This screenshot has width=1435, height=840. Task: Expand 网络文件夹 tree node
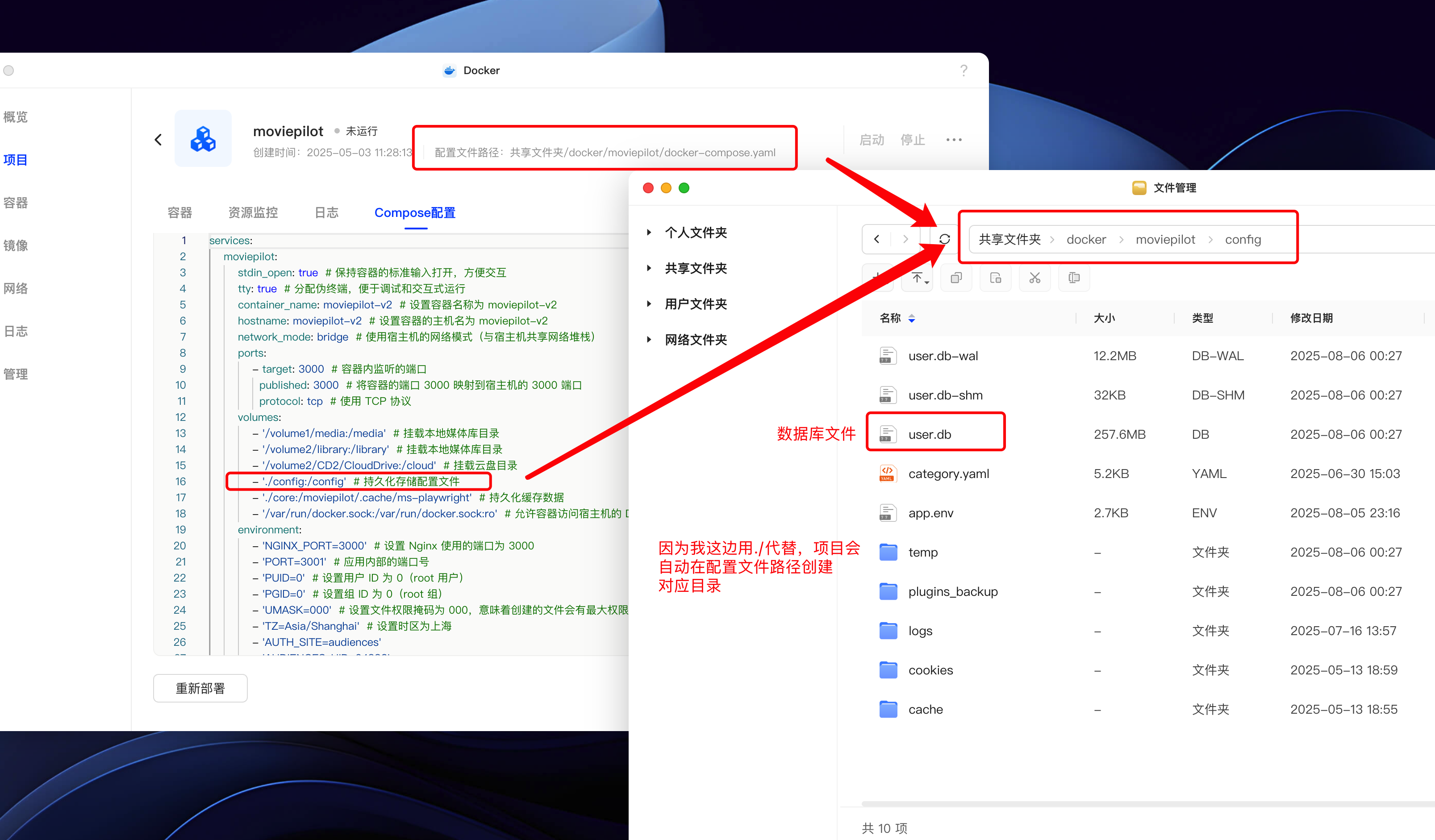[649, 340]
